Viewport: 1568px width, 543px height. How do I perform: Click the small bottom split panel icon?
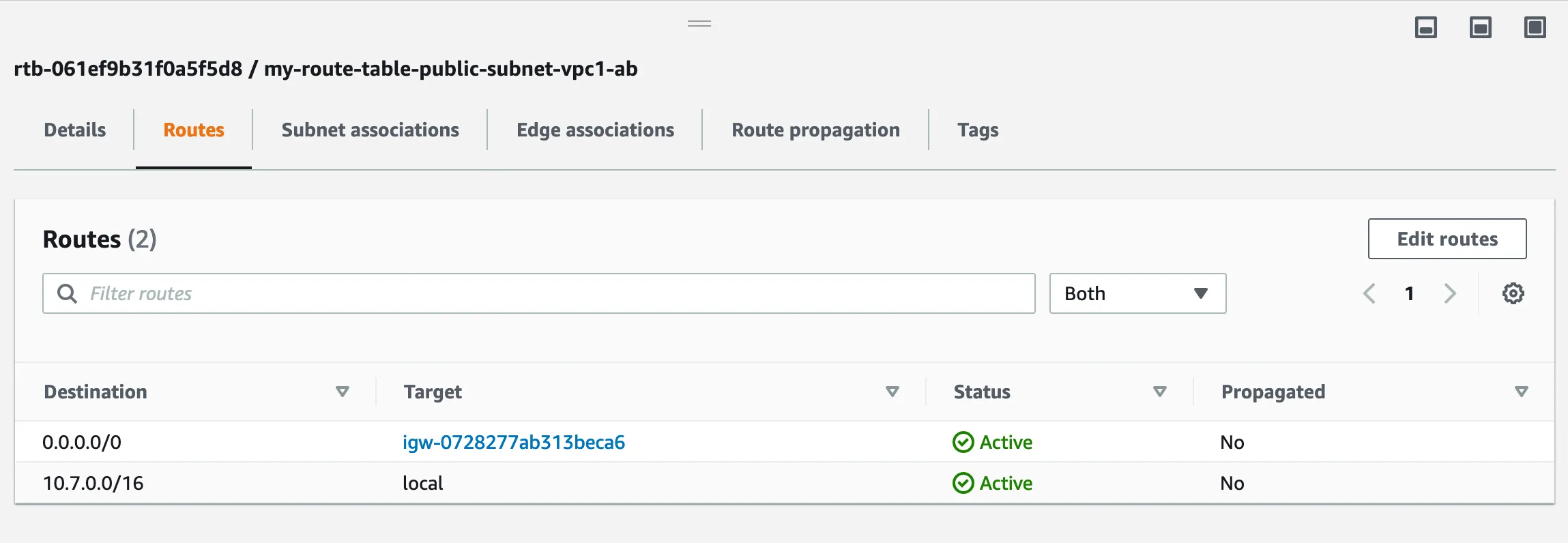(x=1425, y=28)
